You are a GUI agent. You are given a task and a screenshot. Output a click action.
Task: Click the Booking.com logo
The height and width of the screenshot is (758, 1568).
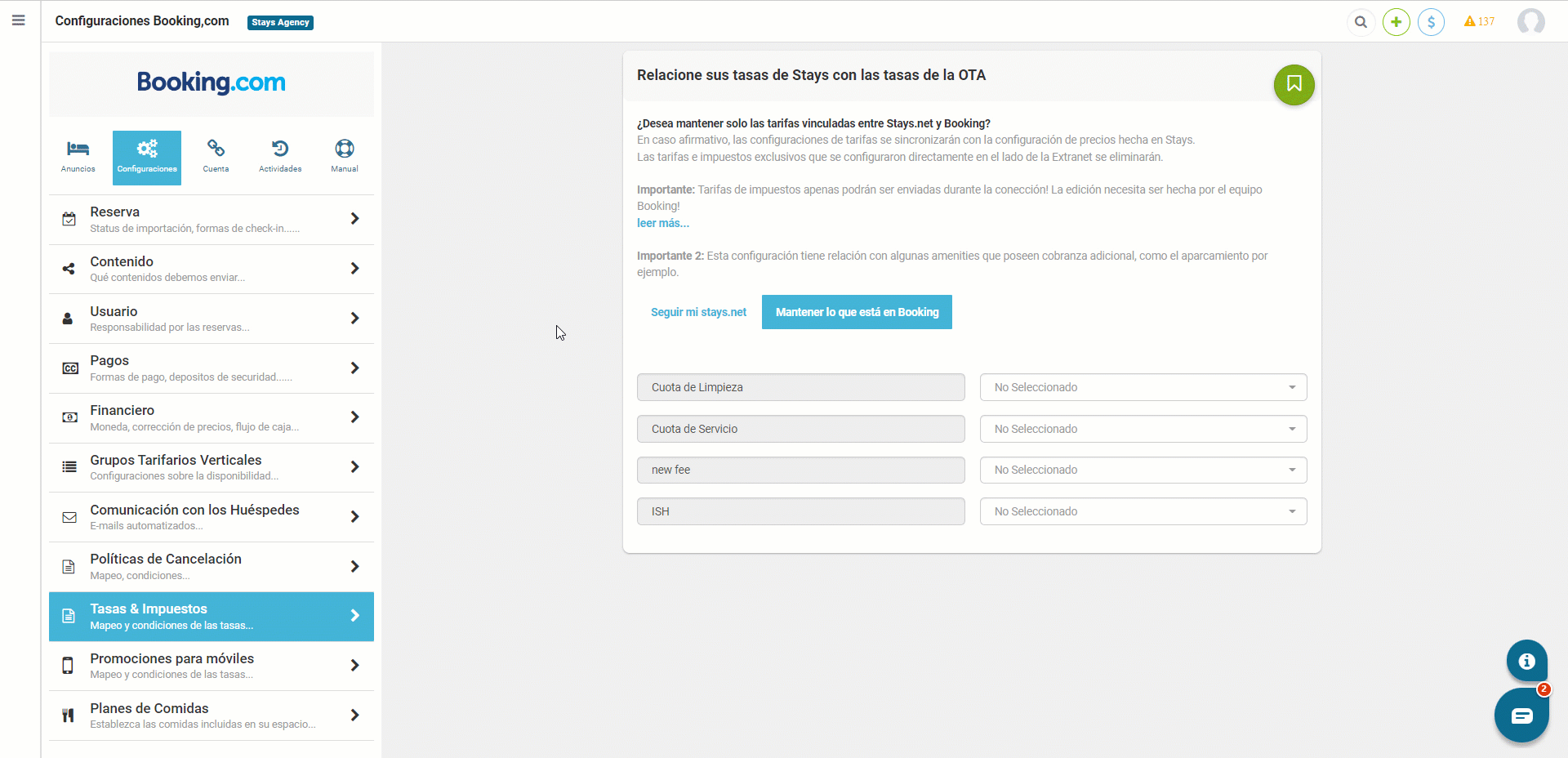pos(212,82)
